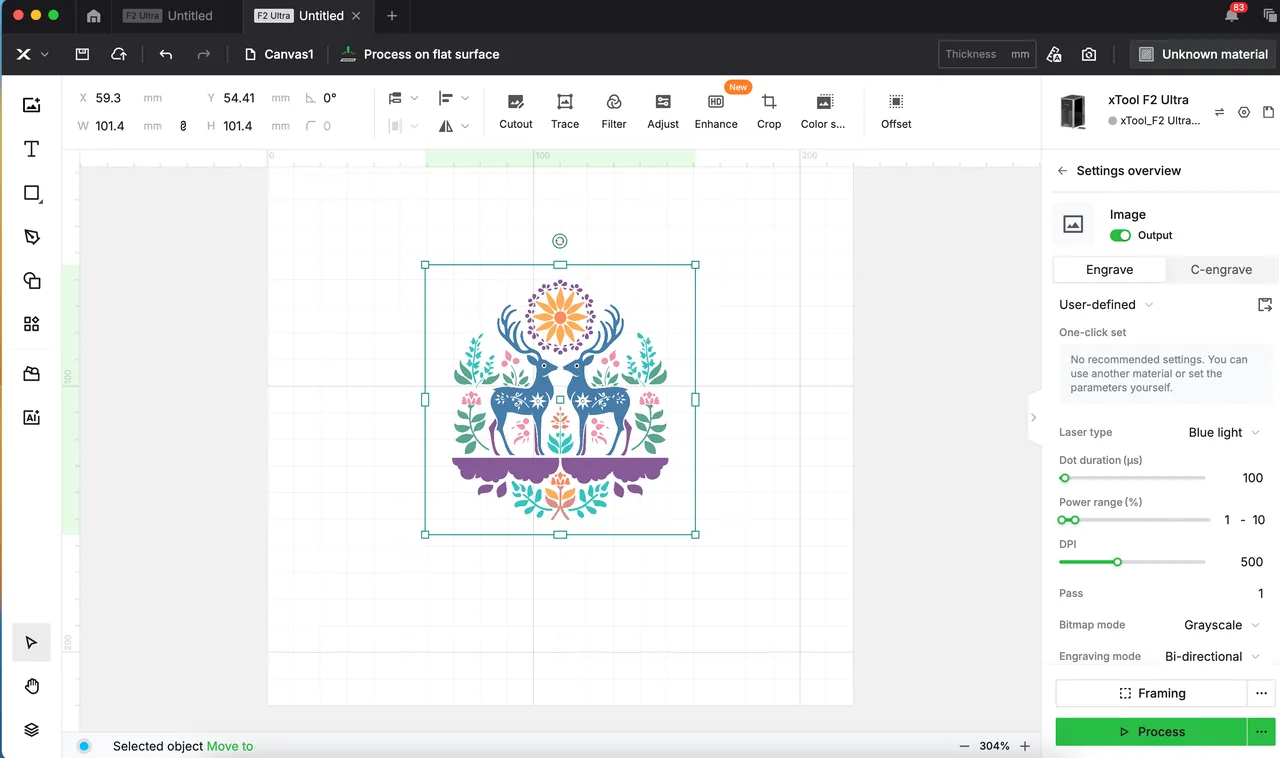
Task: Open the combine shapes tool
Action: 31,281
